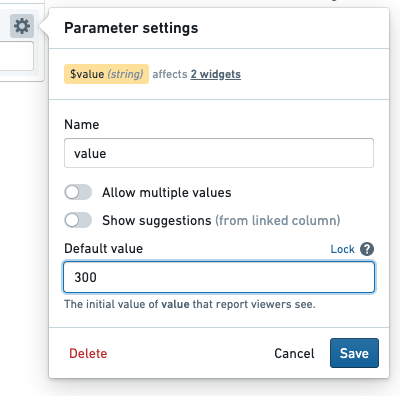Cancel the parameter settings dialog
The width and height of the screenshot is (400, 396).
click(294, 353)
